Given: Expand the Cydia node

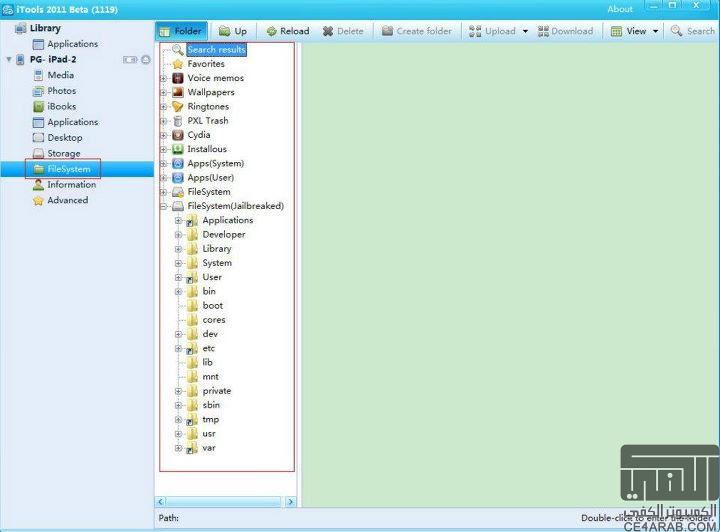Looking at the screenshot, I should pos(163,135).
